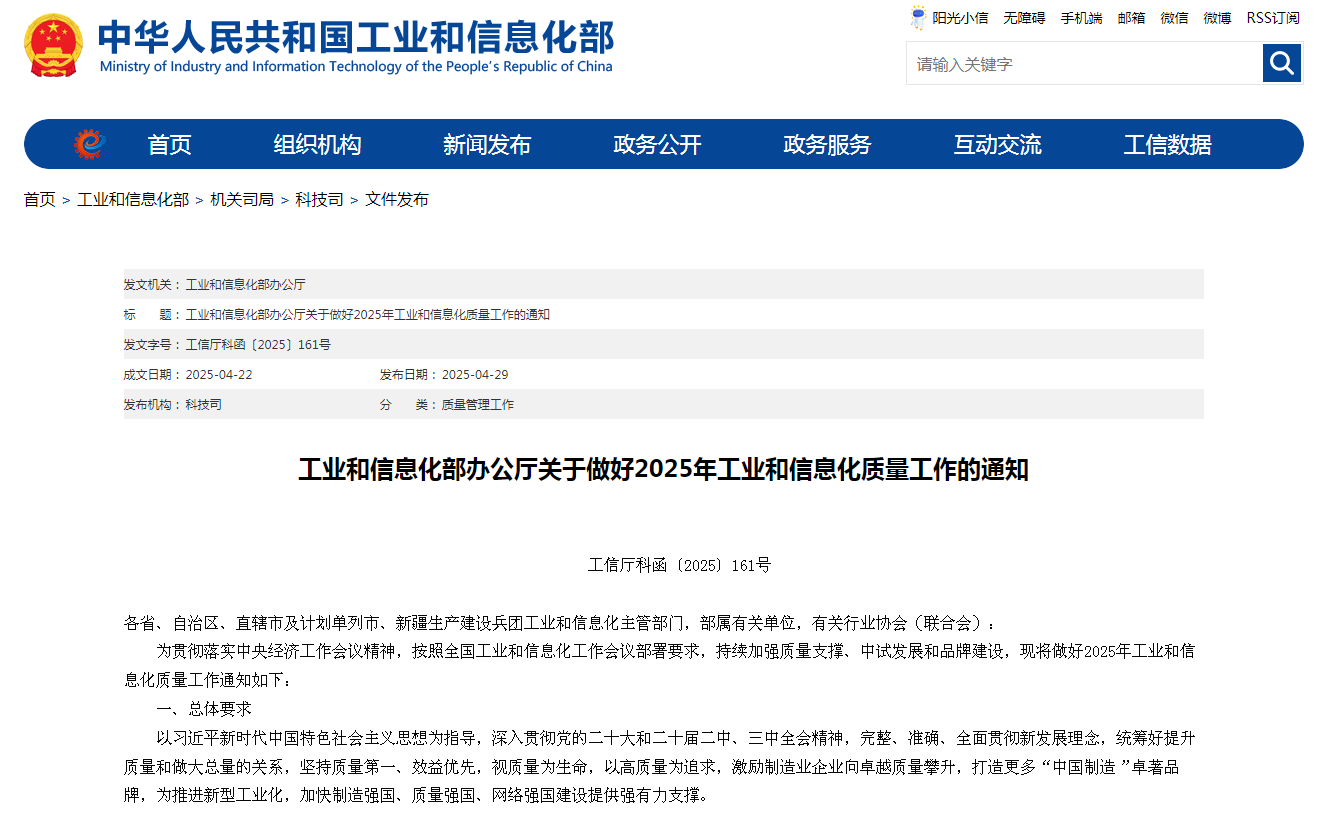Screen dimensions: 1337x814
Task: Open the 微信 link
Action: 1174,18
